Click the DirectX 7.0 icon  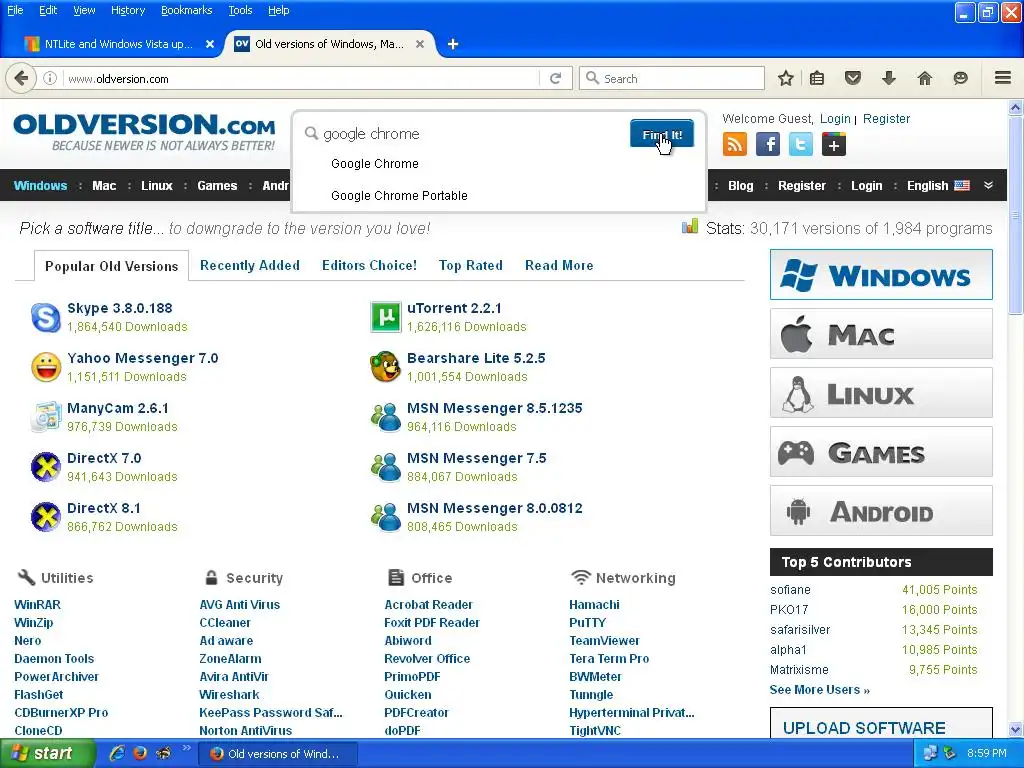pyautogui.click(x=46, y=467)
